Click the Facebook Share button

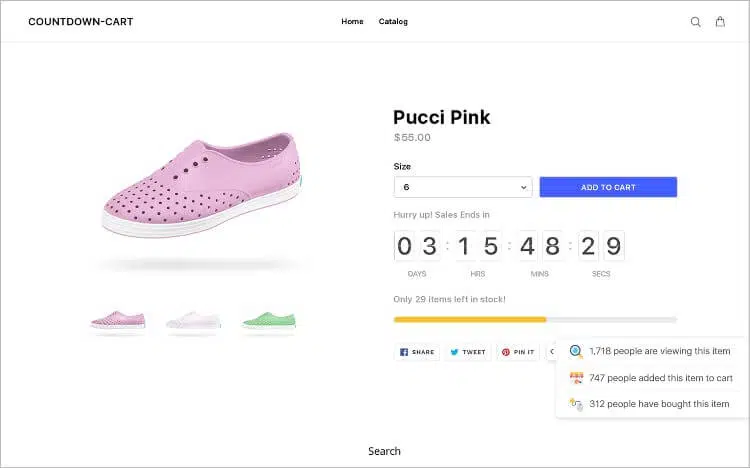coord(417,352)
